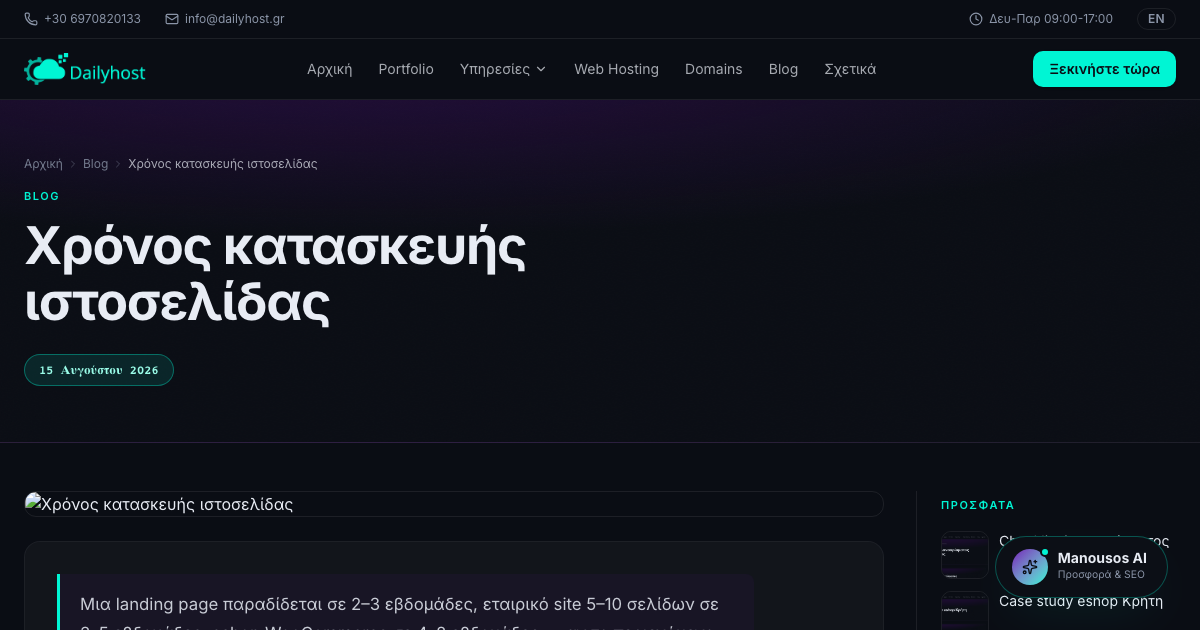Click the ΠΡΟΣΦΑΤΑ sidebar heading
Image resolution: width=1200 pixels, height=630 pixels.
978,505
